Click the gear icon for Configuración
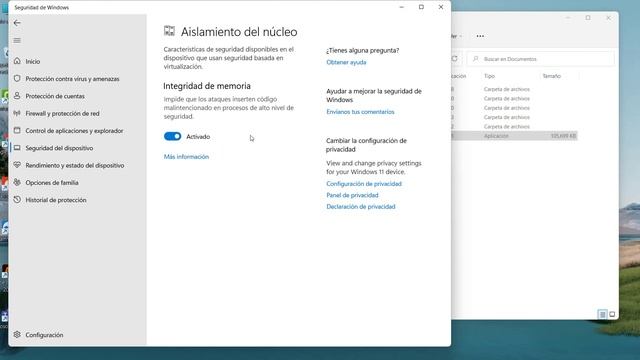The image size is (640, 360). pyautogui.click(x=17, y=334)
